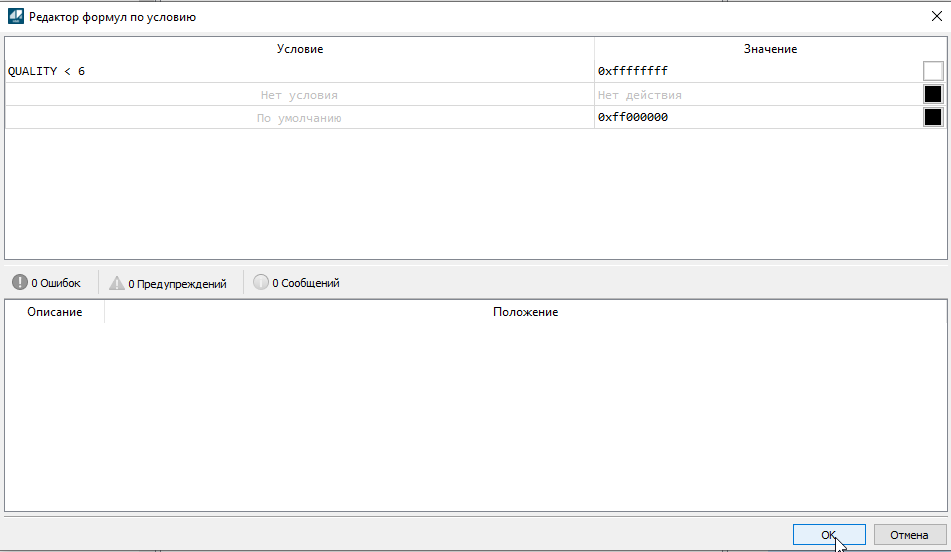
Task: Toggle the 0 Ошибок errors filter
Action: [x=47, y=283]
